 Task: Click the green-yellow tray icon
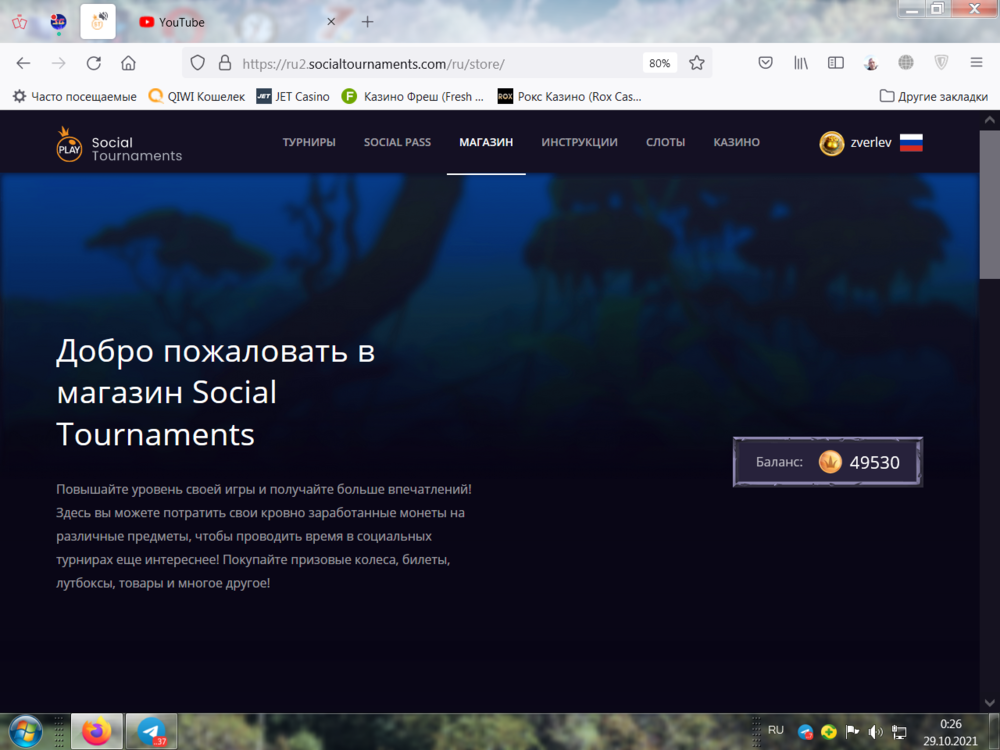coord(829,732)
